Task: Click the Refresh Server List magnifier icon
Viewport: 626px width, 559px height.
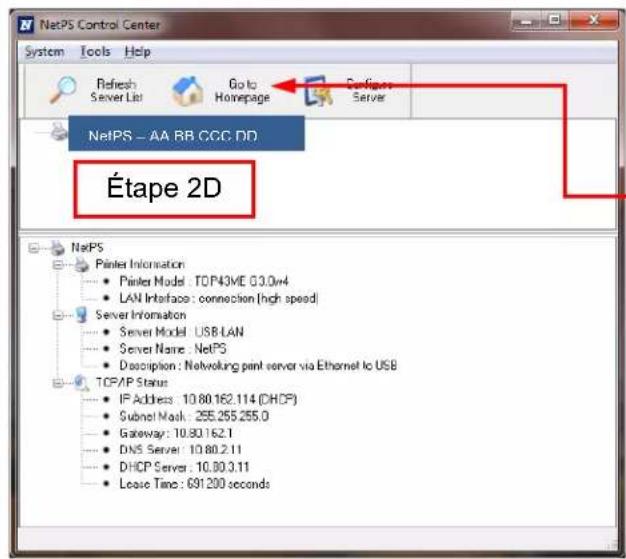Action: coord(63,90)
